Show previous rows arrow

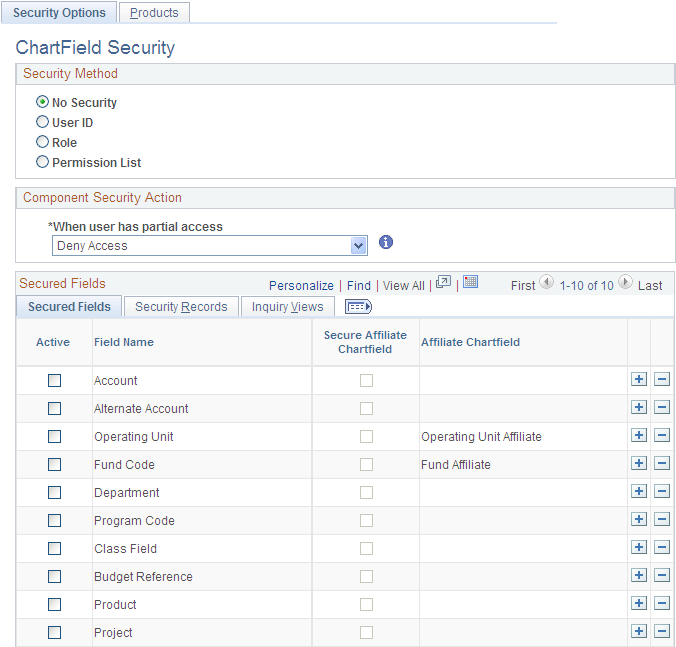pyautogui.click(x=547, y=282)
